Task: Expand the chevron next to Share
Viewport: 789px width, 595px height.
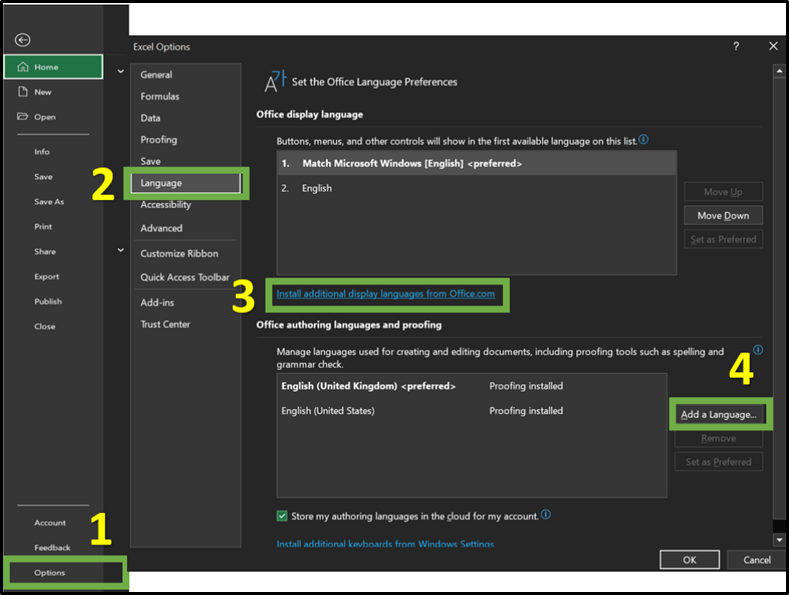Action: pyautogui.click(x=121, y=250)
